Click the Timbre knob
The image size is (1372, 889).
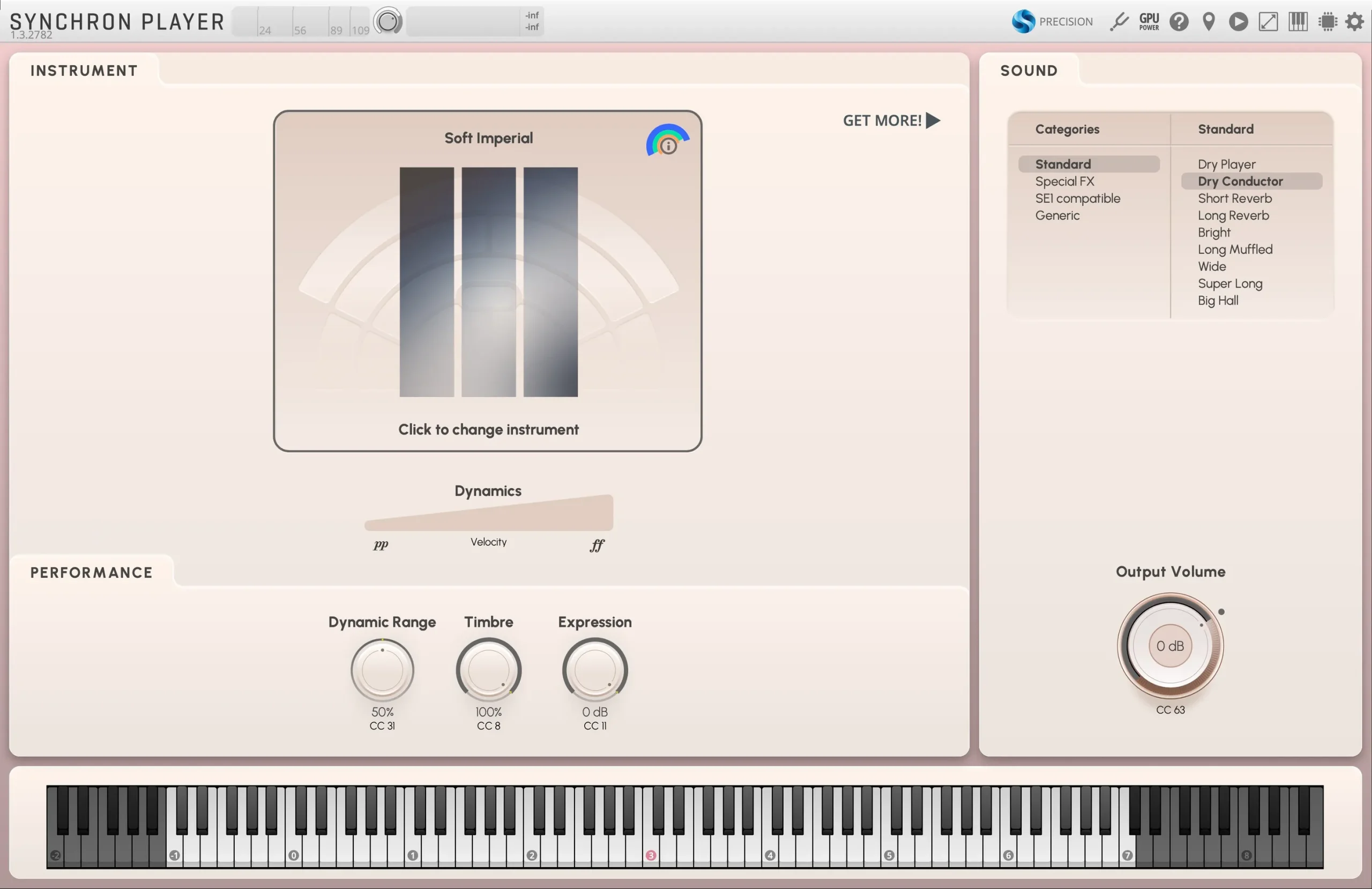488,670
